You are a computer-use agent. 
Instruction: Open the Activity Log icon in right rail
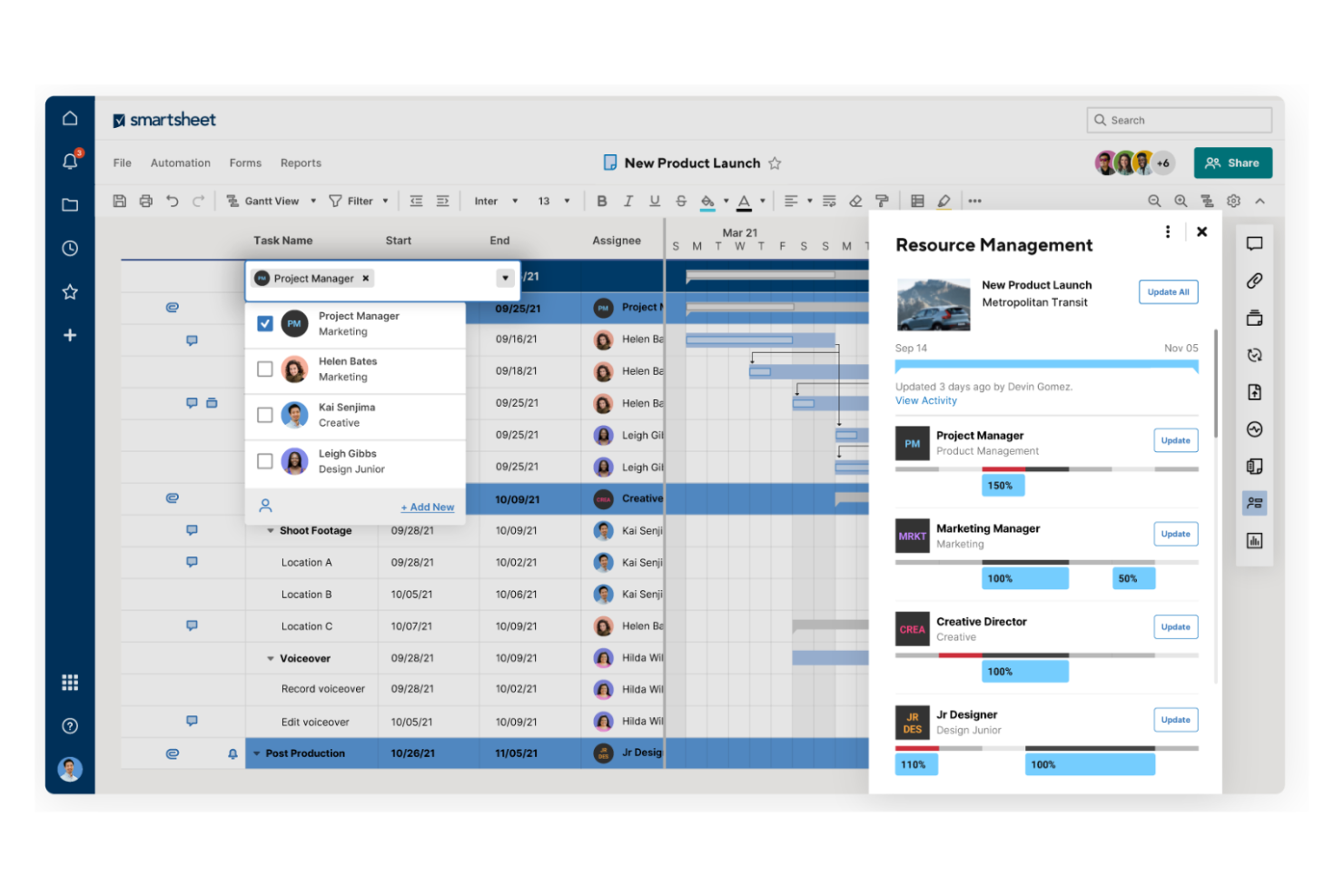coord(1254,428)
